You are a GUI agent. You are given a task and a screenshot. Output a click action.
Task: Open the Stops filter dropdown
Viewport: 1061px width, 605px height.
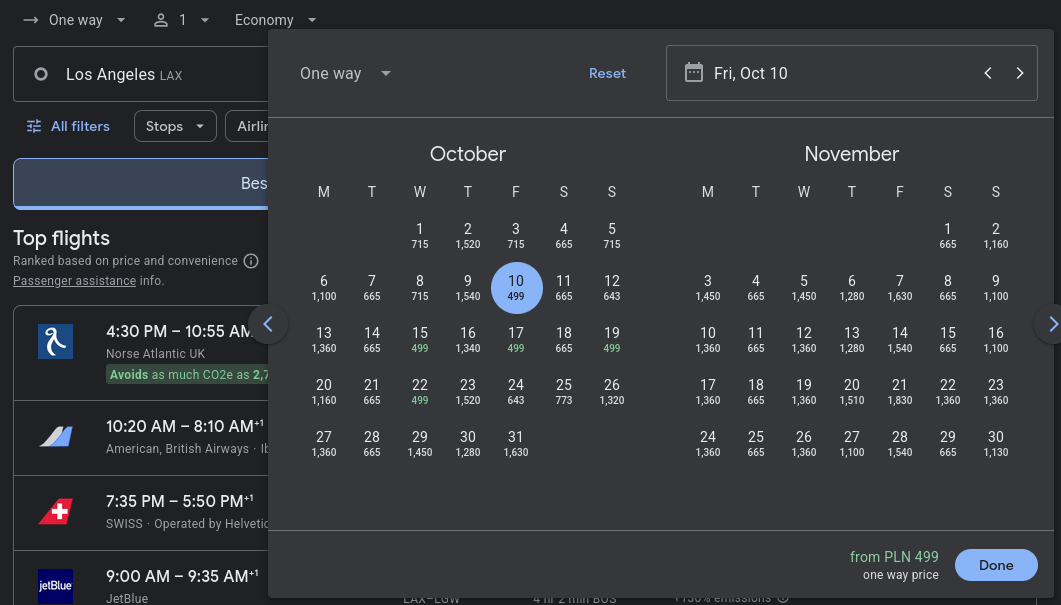pyautogui.click(x=175, y=127)
